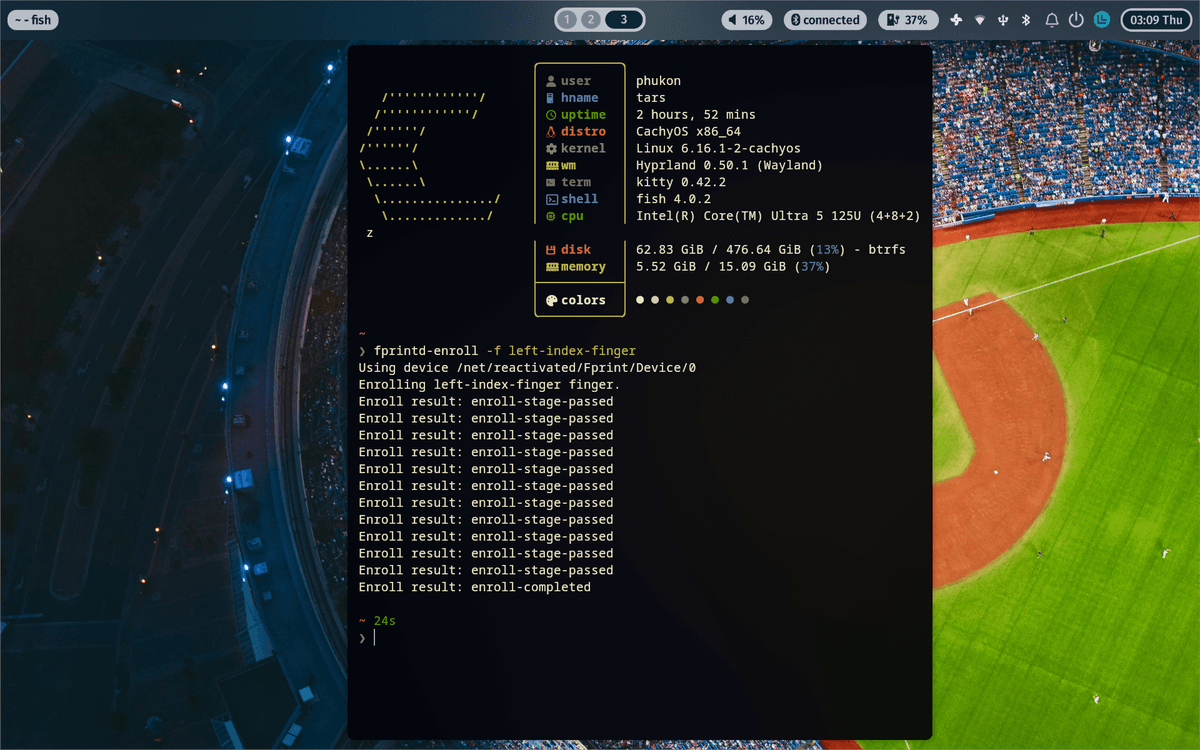This screenshot has width=1200, height=750.
Task: Click the 'enroll-completed' result line
Action: click(475, 587)
